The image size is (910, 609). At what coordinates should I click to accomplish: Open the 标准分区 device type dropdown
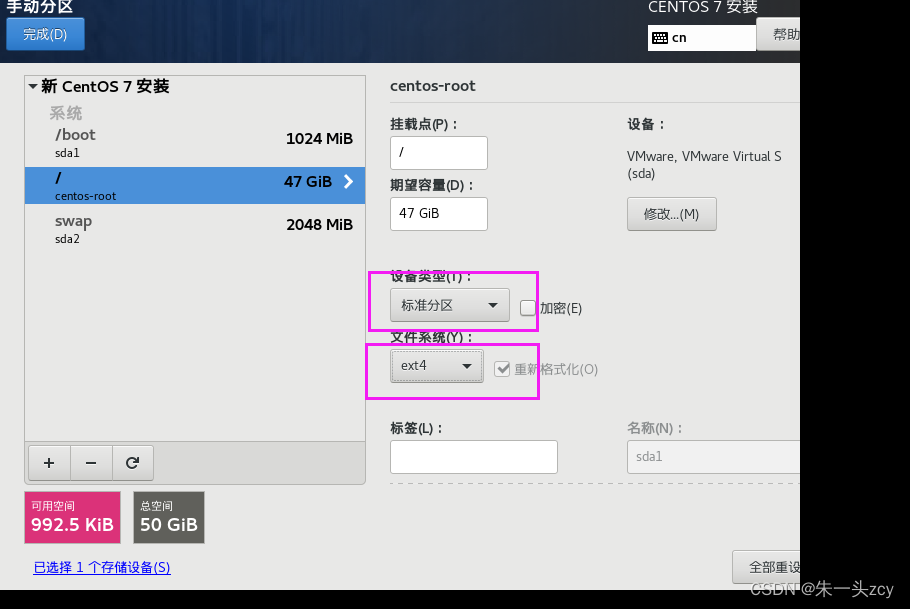click(x=450, y=305)
